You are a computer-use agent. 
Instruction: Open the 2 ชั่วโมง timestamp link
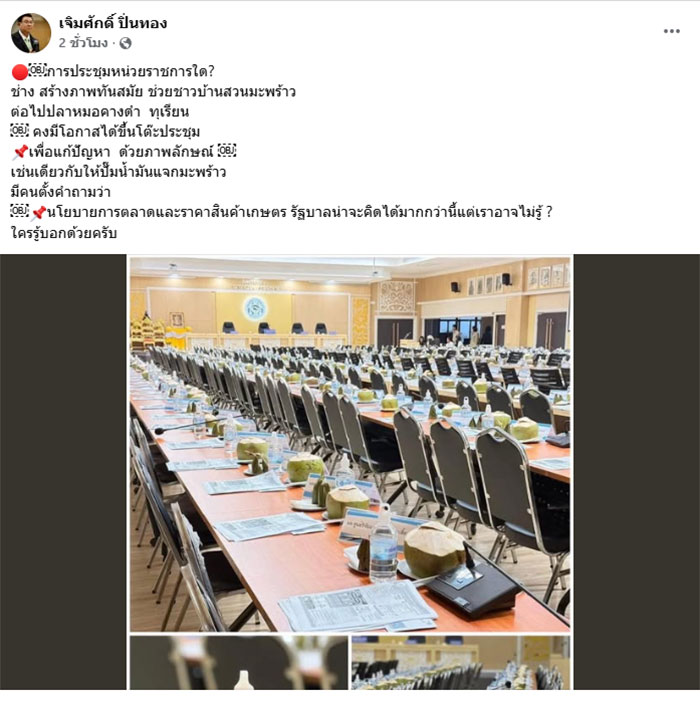pos(83,43)
